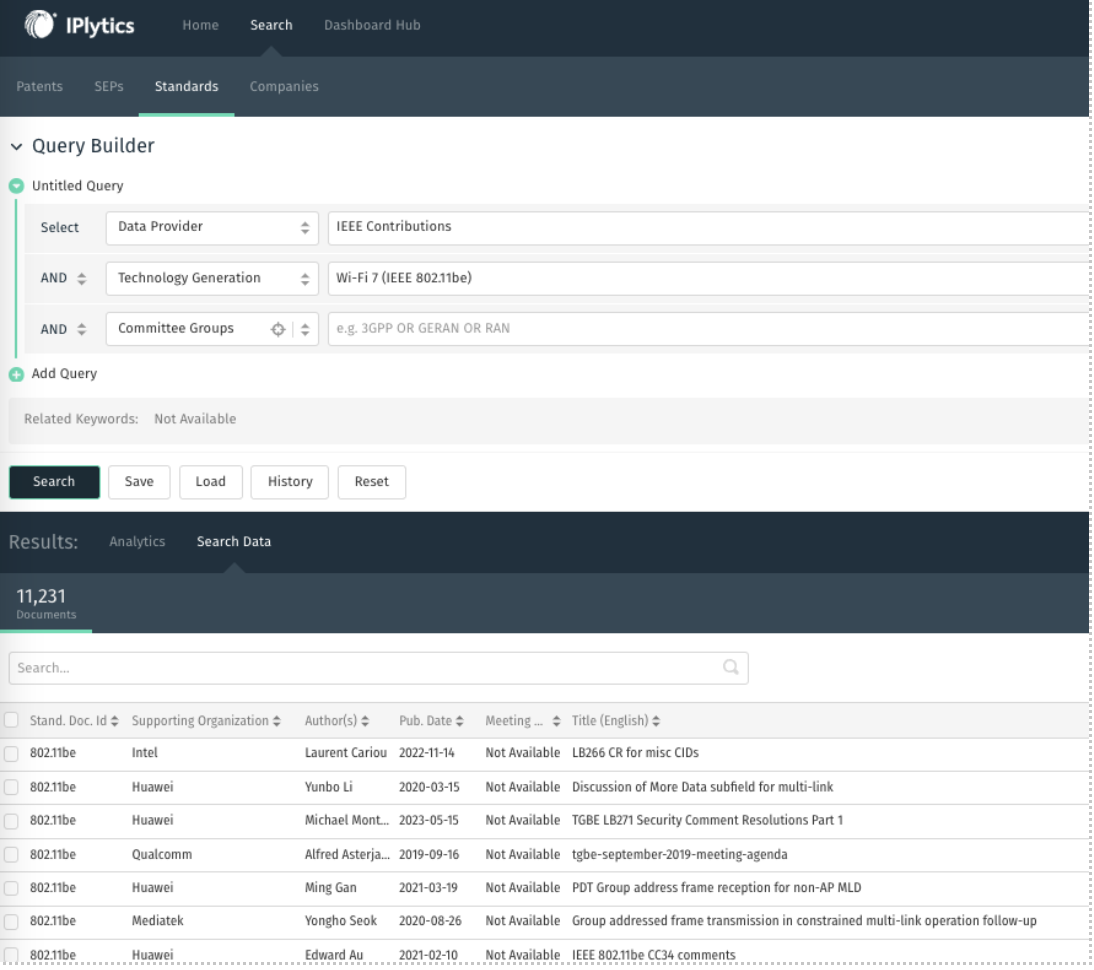This screenshot has width=1094, height=970.
Task: Switch to the Patents tab
Action: 40,87
